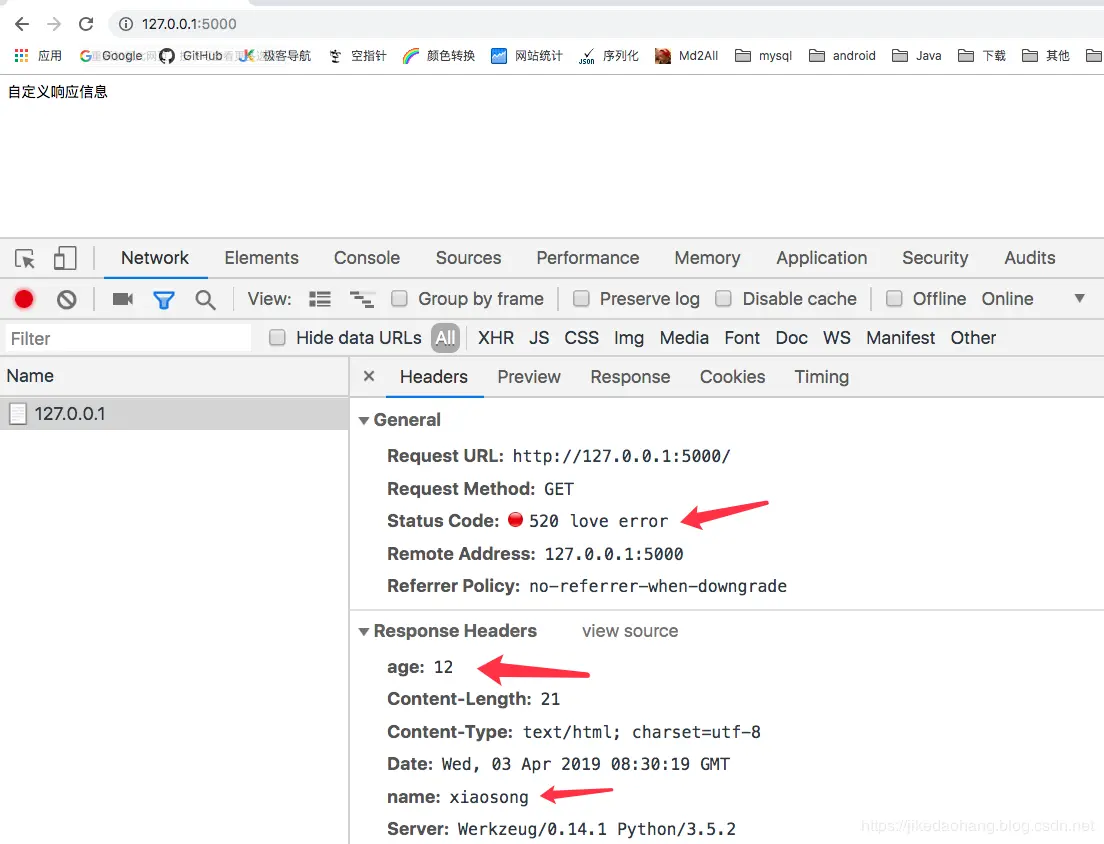Switch to the Console panel tab
Screen dimensions: 1104x844
(367, 258)
